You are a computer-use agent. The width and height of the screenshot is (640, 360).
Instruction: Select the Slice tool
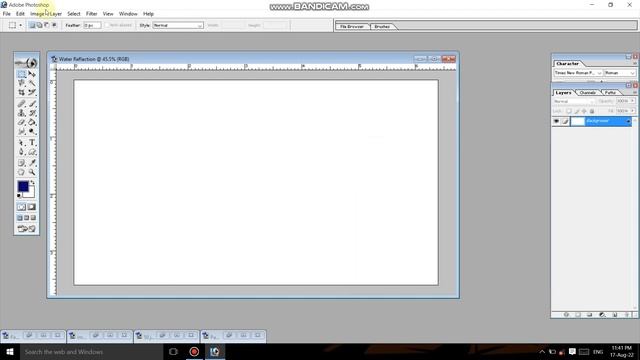click(x=32, y=92)
